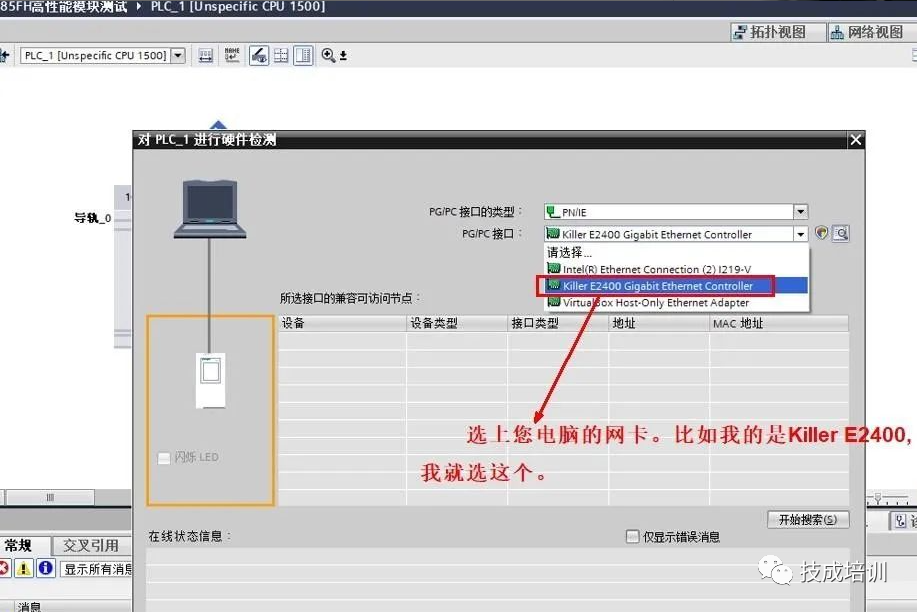
Task: Click the red error filter icon
Action: 4,568
